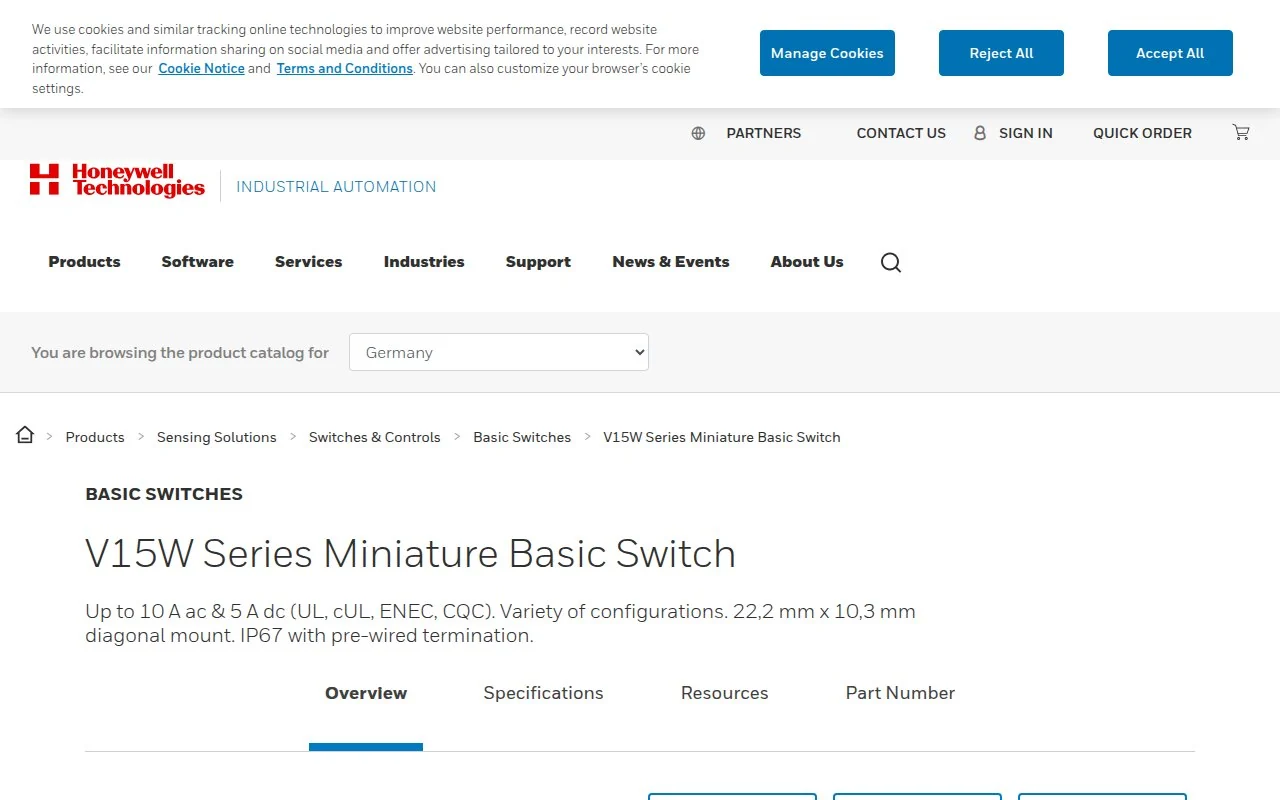Open the Quick Order link
The image size is (1280, 800).
tap(1142, 133)
